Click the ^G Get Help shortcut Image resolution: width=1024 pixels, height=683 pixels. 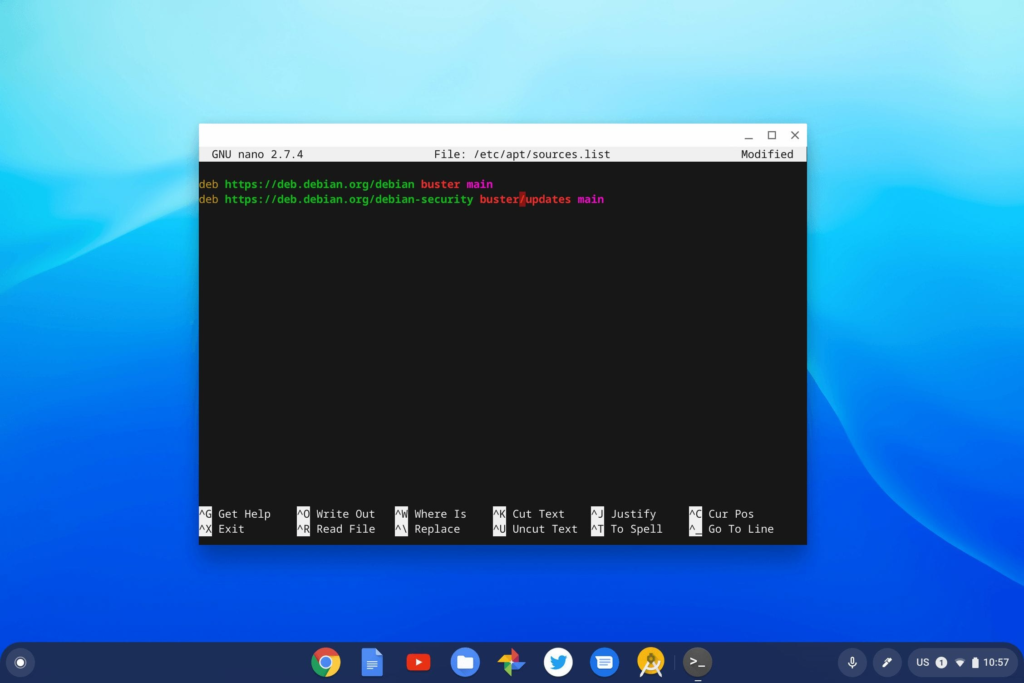click(x=234, y=513)
